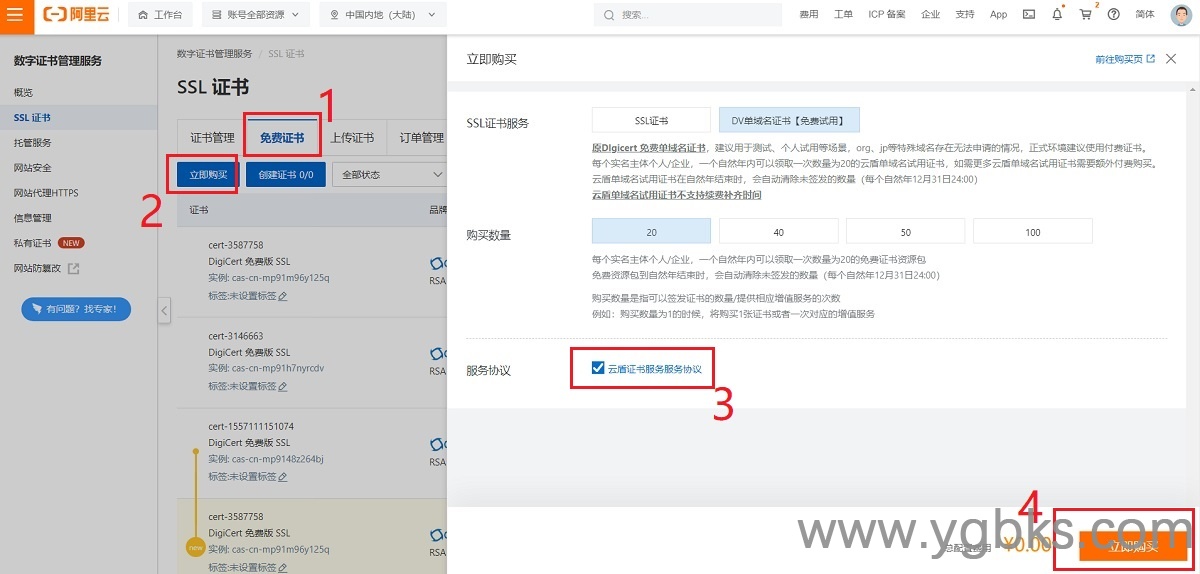
Task: Expand the 中国内地（大陆） region dropdown
Action: tap(384, 15)
